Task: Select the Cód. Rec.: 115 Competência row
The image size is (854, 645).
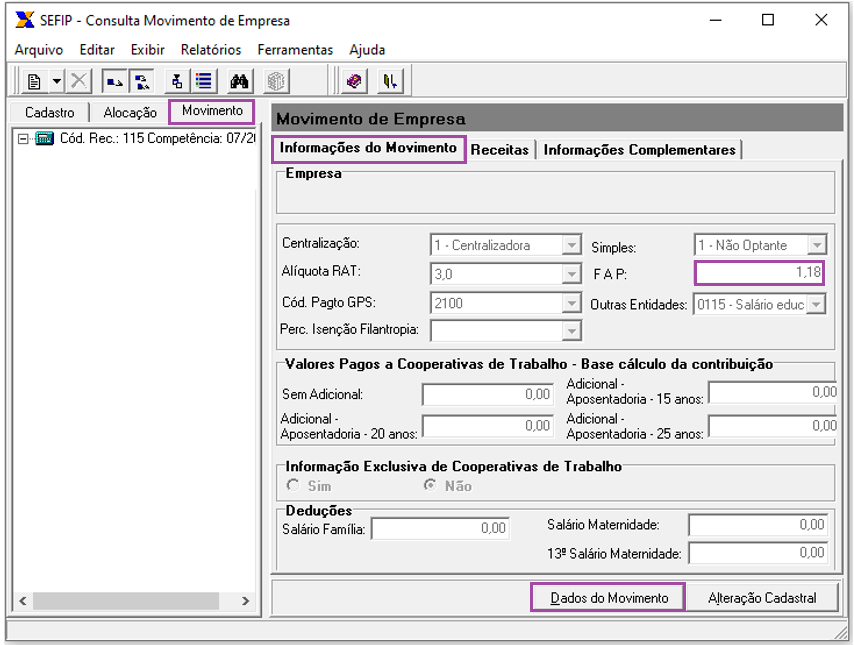Action: [157, 138]
